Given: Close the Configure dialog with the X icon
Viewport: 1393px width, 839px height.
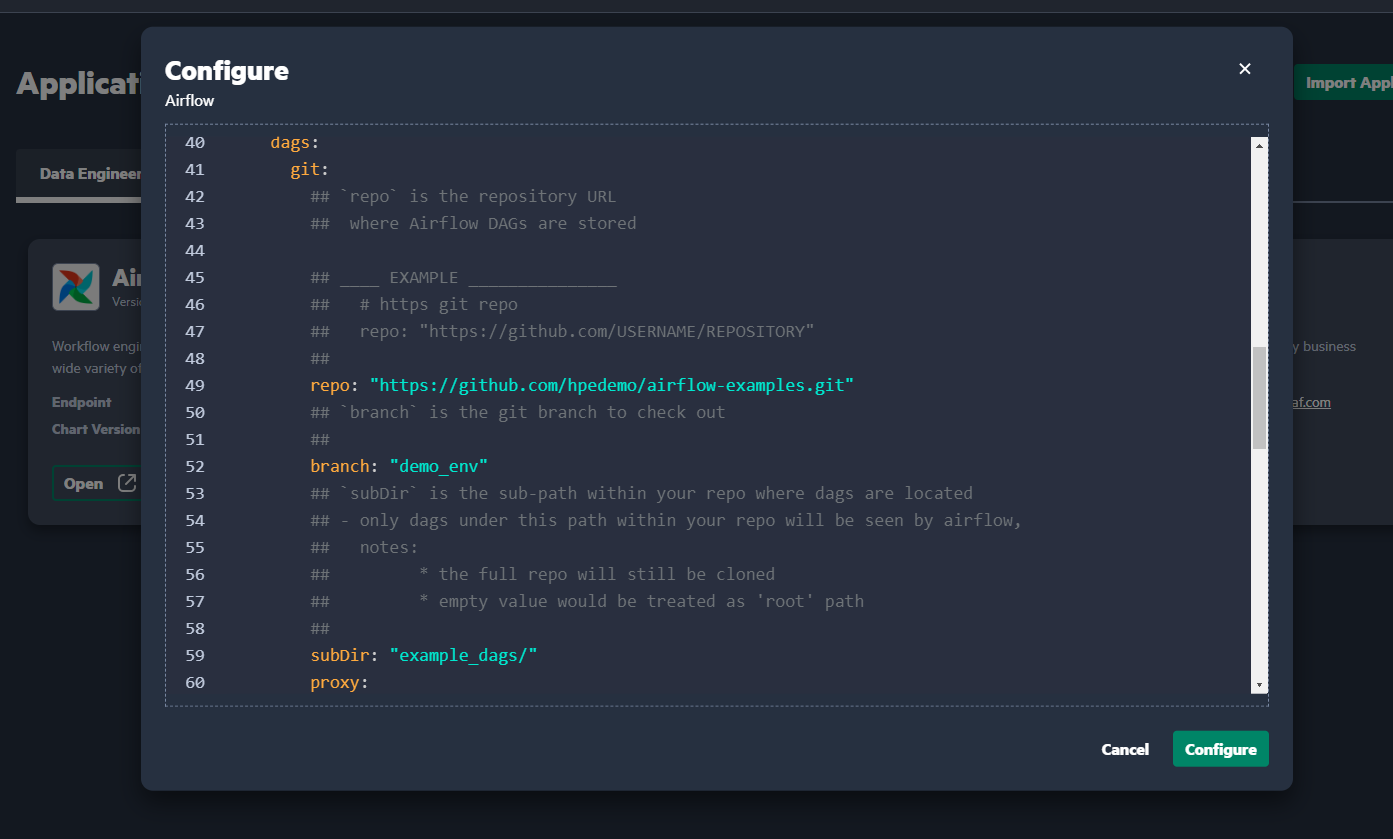Looking at the screenshot, I should [x=1244, y=68].
